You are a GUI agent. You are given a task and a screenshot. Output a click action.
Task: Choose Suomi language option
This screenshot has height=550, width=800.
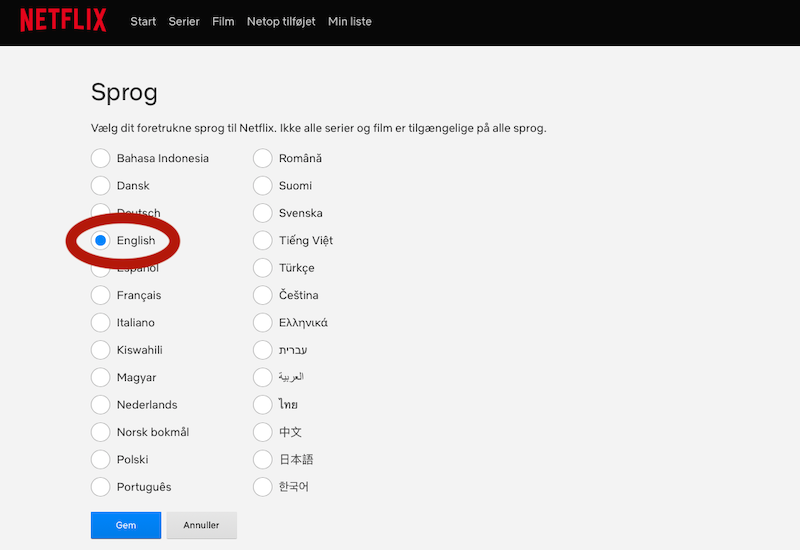263,186
